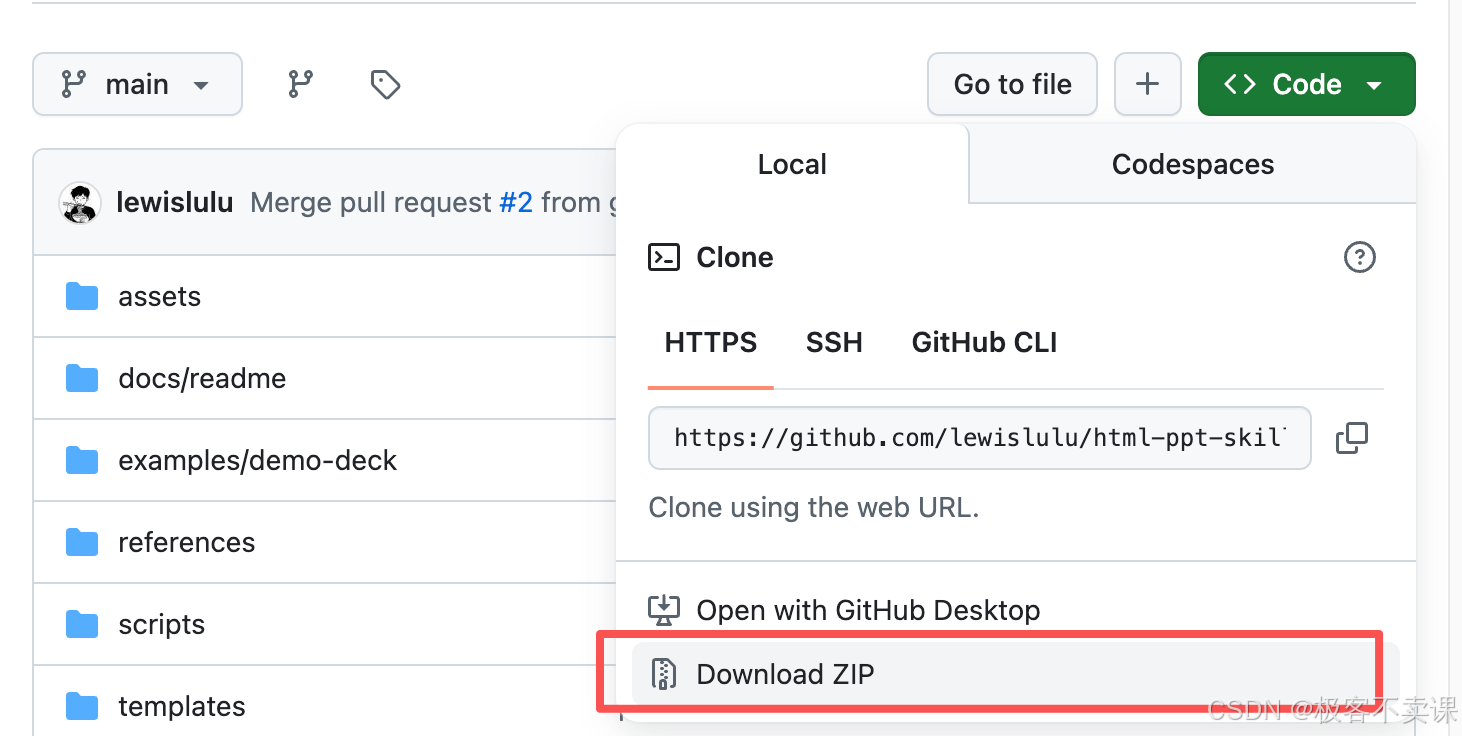Open the examples/demo-deck folder
The height and width of the screenshot is (736, 1462).
point(257,461)
